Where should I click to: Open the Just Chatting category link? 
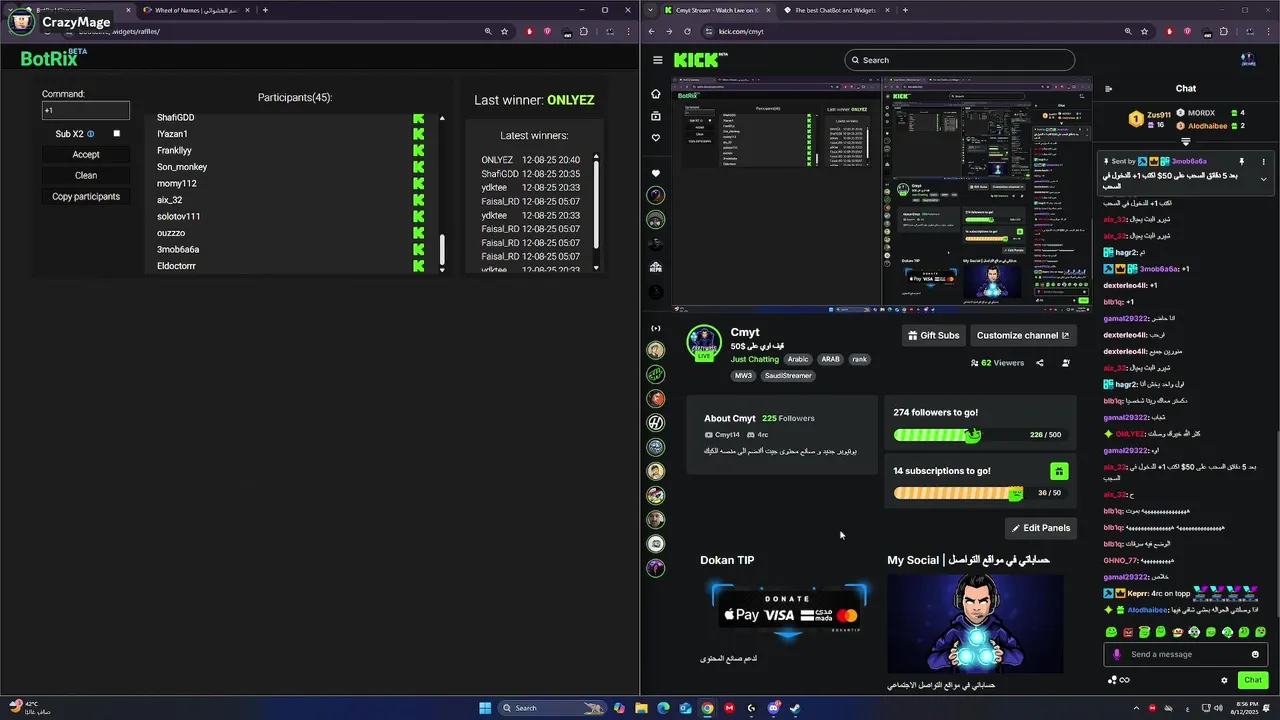(x=754, y=359)
